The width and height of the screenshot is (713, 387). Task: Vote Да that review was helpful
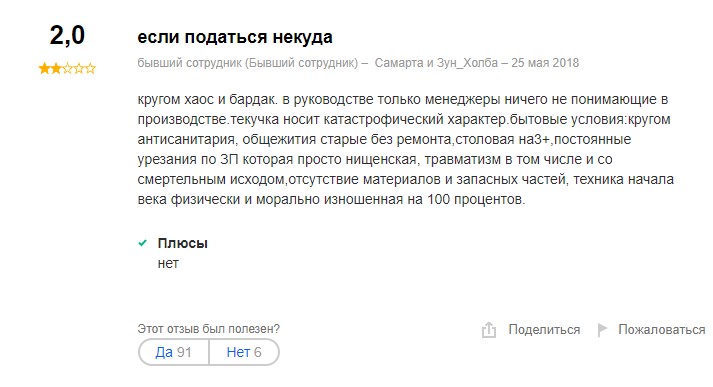[x=173, y=352]
